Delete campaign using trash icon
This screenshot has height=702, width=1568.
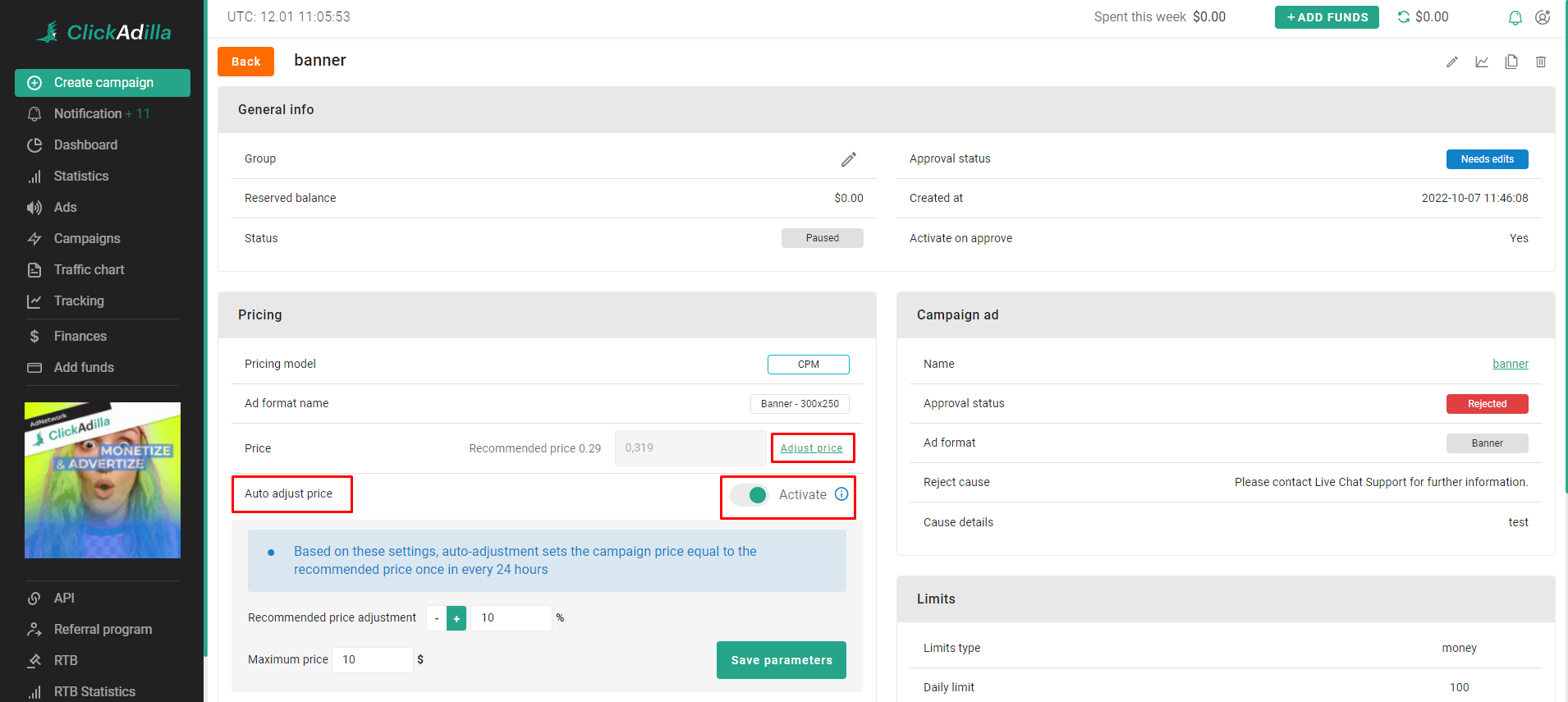tap(1541, 62)
